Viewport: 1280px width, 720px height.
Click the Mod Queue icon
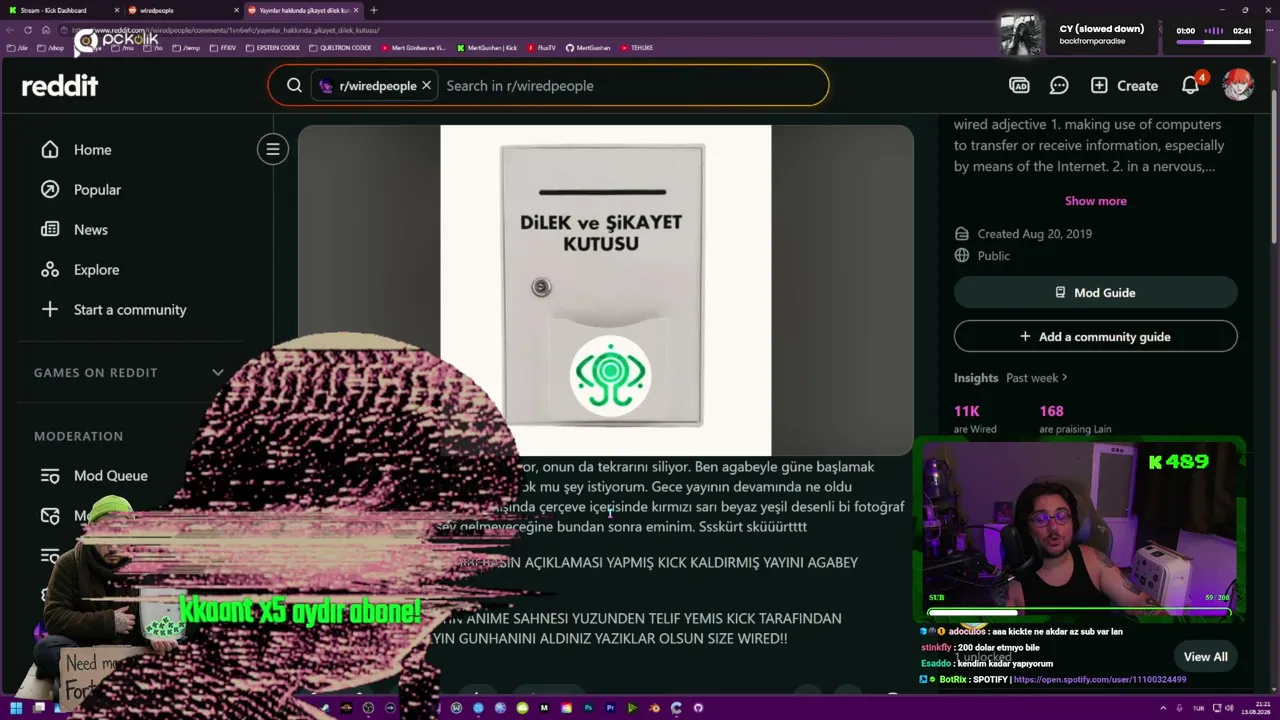[50, 476]
